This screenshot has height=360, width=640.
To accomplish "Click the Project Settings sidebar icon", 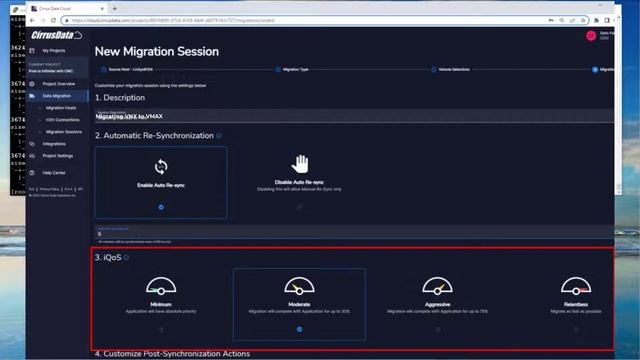I will tap(32, 156).
